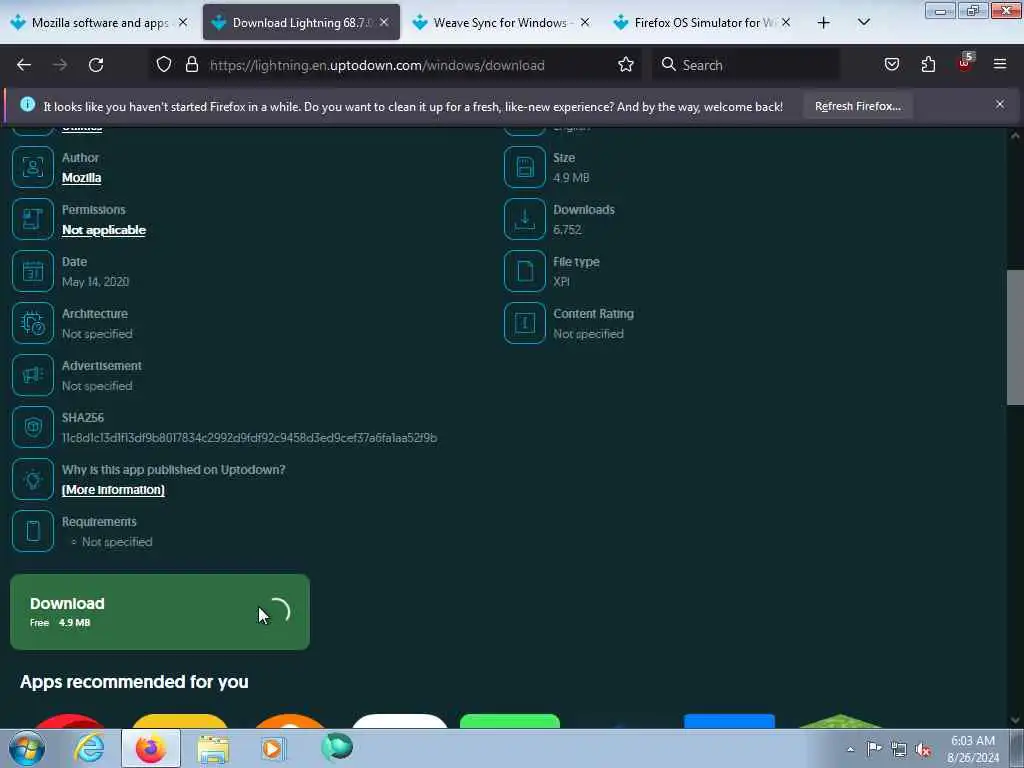Click the lightbulb icon beside Why published
Screen dimensions: 1024x768
tap(33, 479)
